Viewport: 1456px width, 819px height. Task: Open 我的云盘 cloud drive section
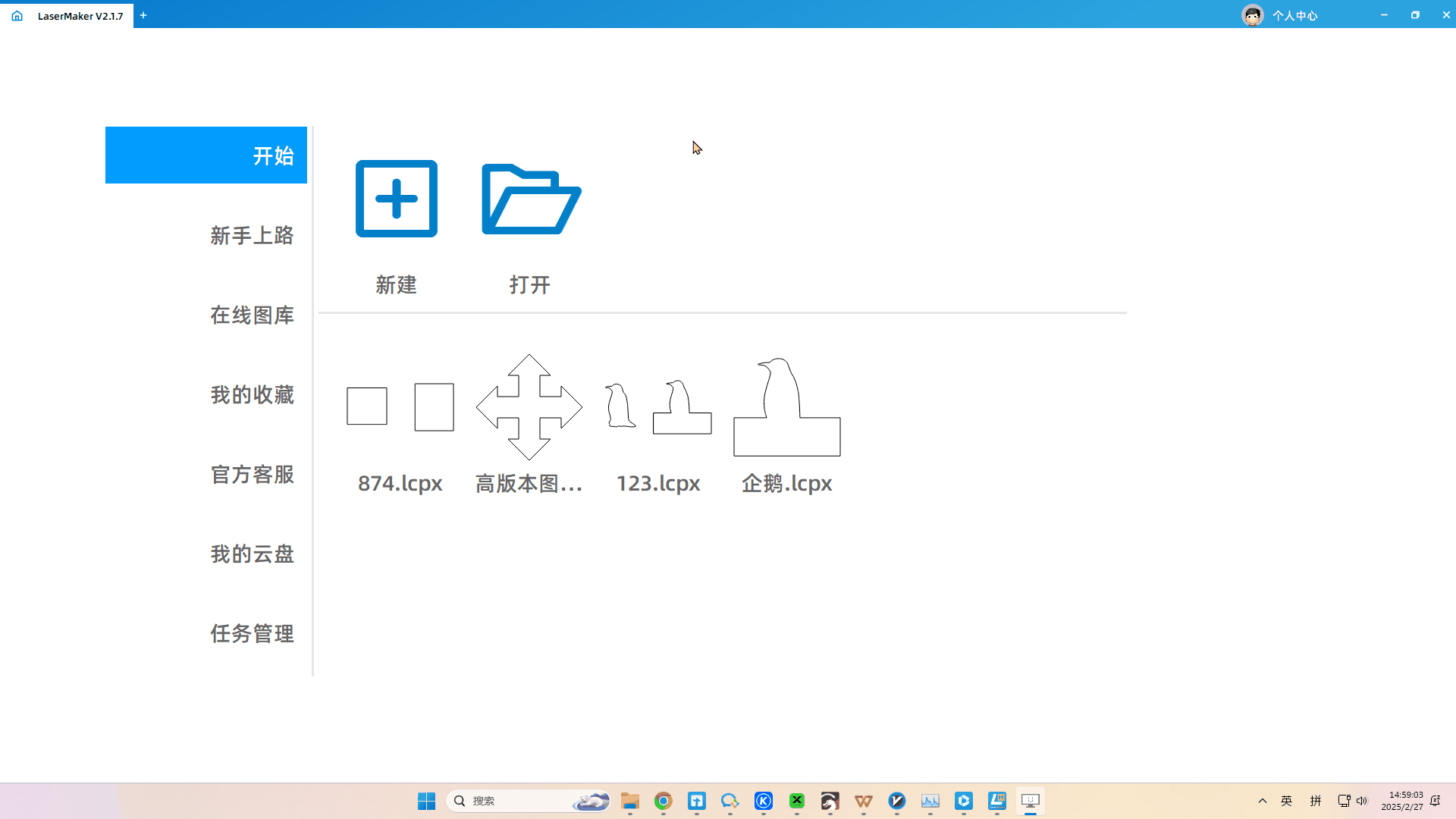click(252, 554)
